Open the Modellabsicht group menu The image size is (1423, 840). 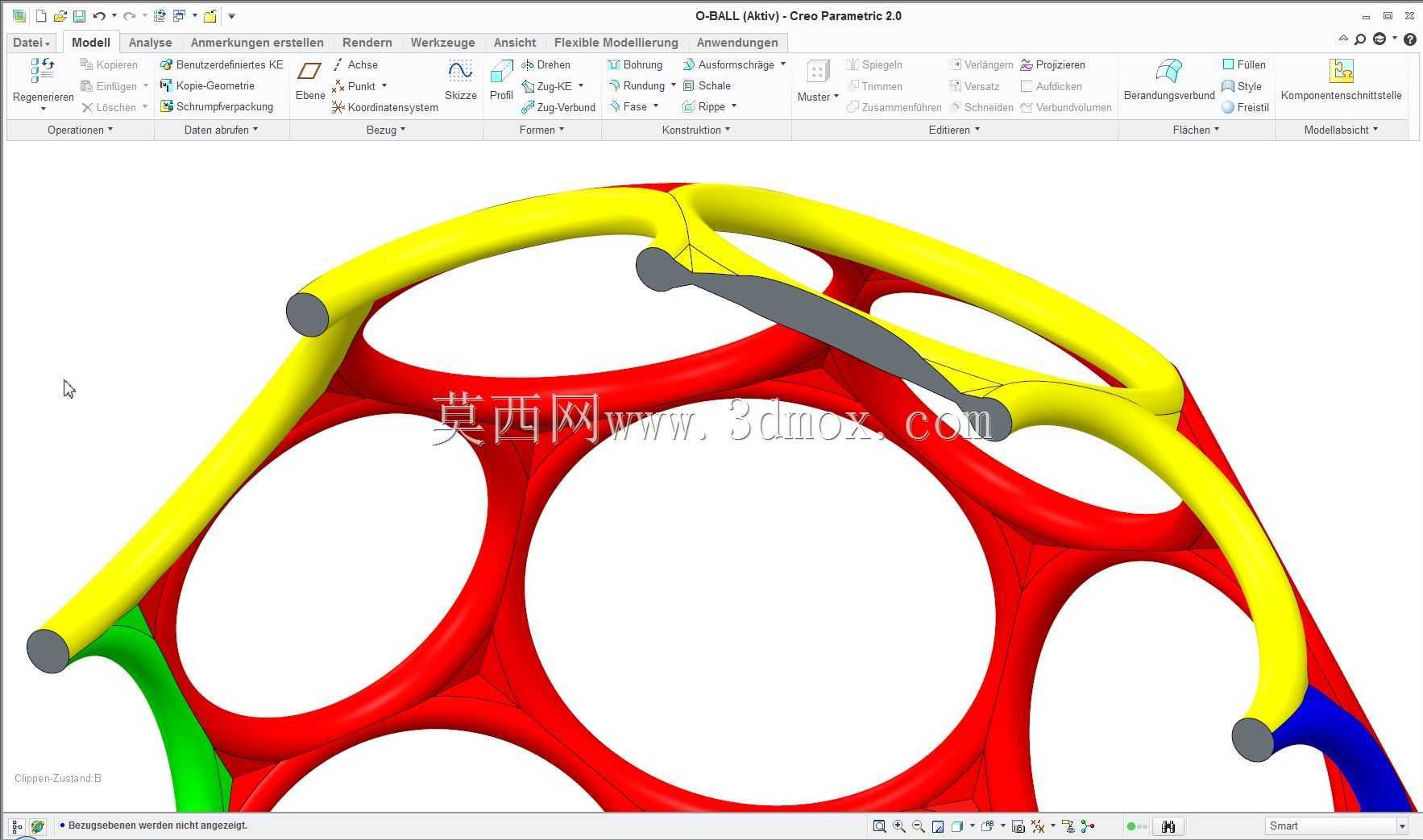tap(1341, 130)
